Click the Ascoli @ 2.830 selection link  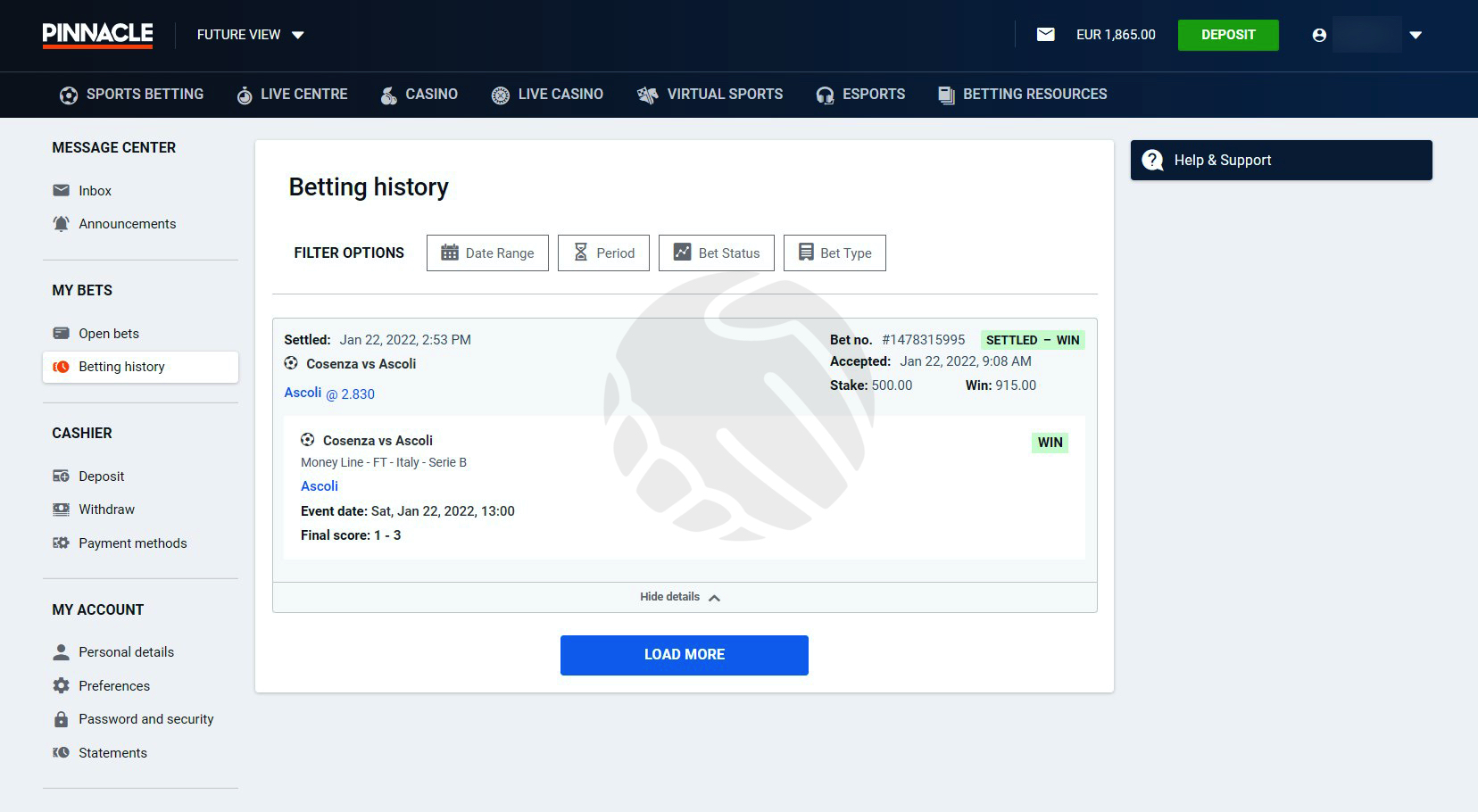(x=329, y=394)
